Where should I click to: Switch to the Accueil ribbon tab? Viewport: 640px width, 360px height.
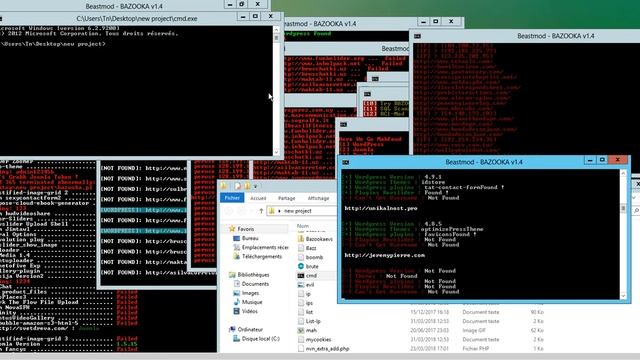tap(258, 198)
